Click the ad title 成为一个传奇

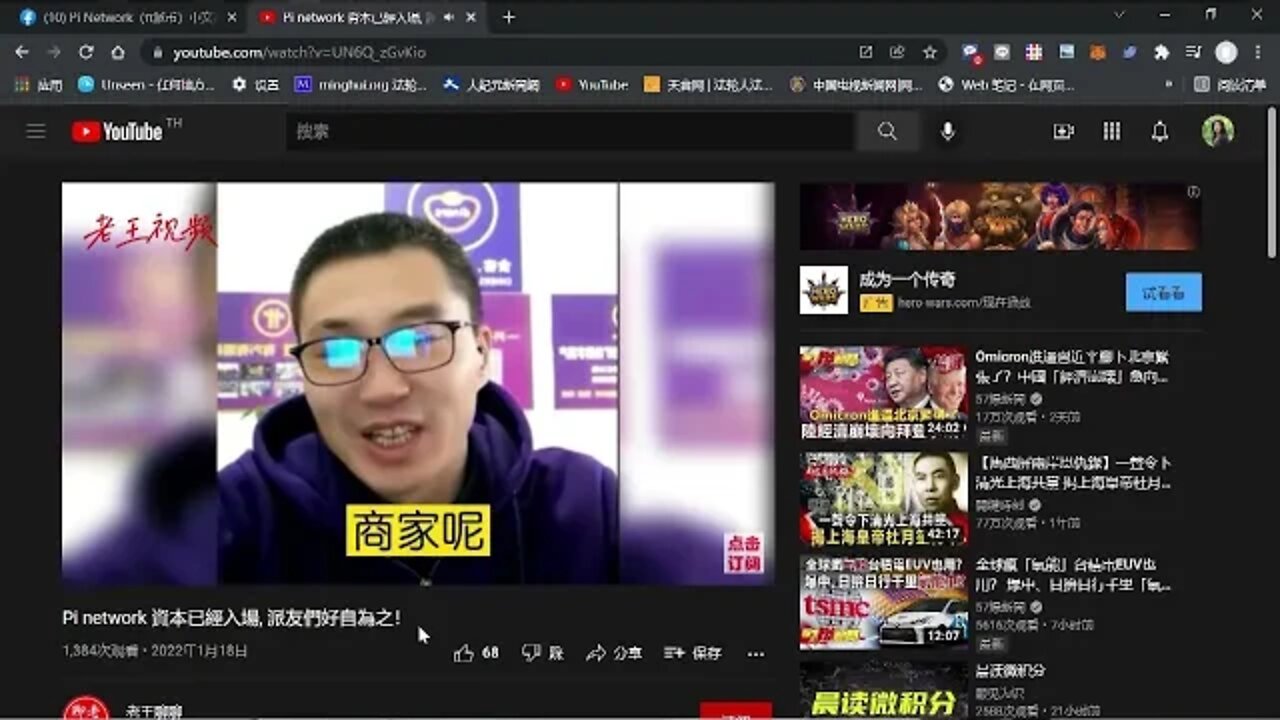tap(907, 280)
